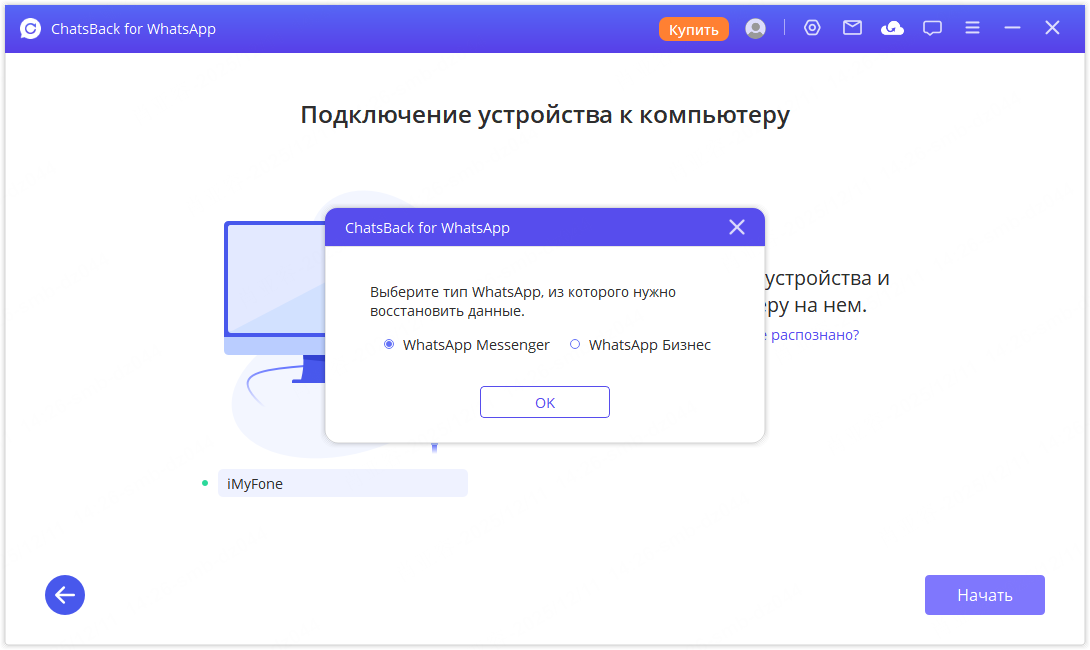Screen dimensions: 1090x650
Task: Click the green device connection indicator
Action: tap(207, 482)
